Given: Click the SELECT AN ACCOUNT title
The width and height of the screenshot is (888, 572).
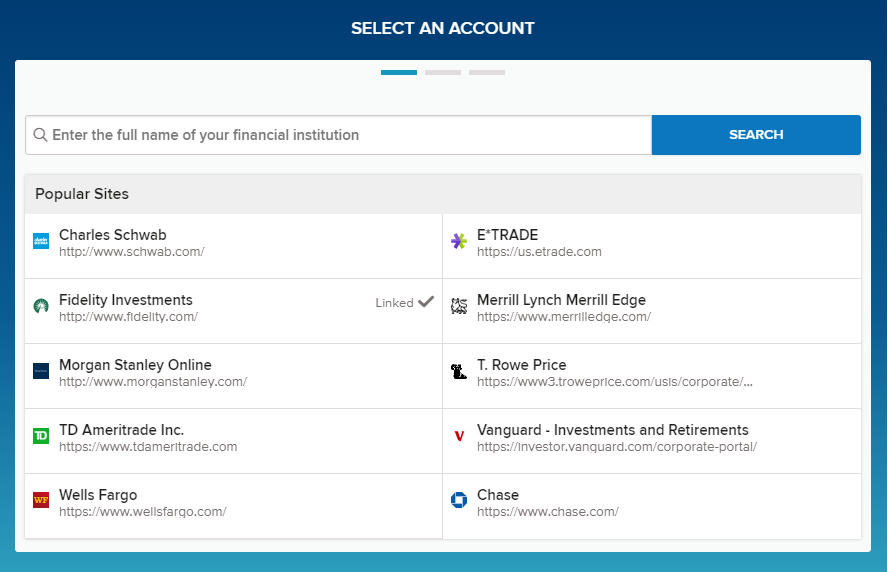Looking at the screenshot, I should (443, 28).
